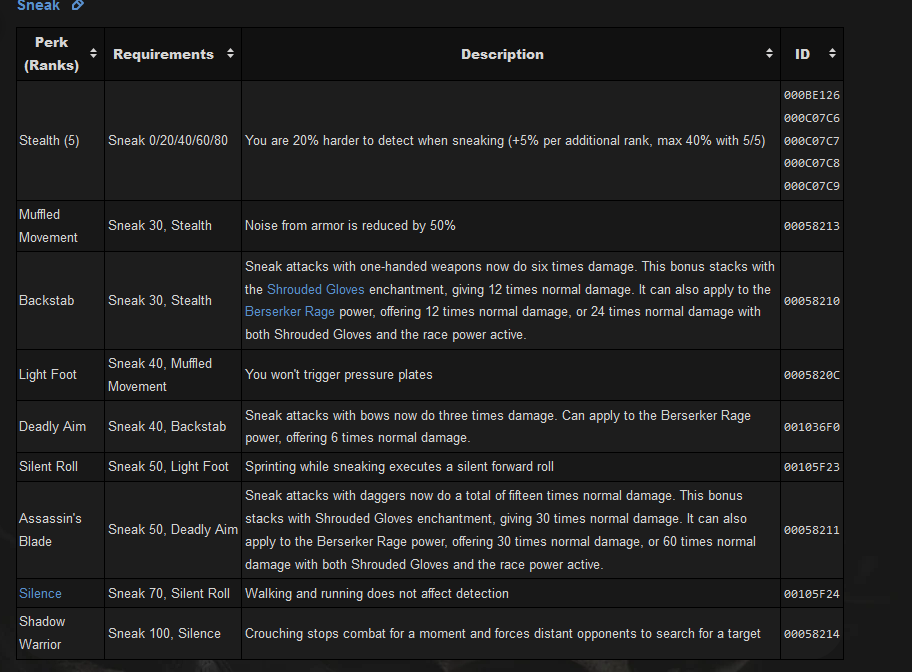Click the ID column header text
912x672 pixels.
(802, 54)
